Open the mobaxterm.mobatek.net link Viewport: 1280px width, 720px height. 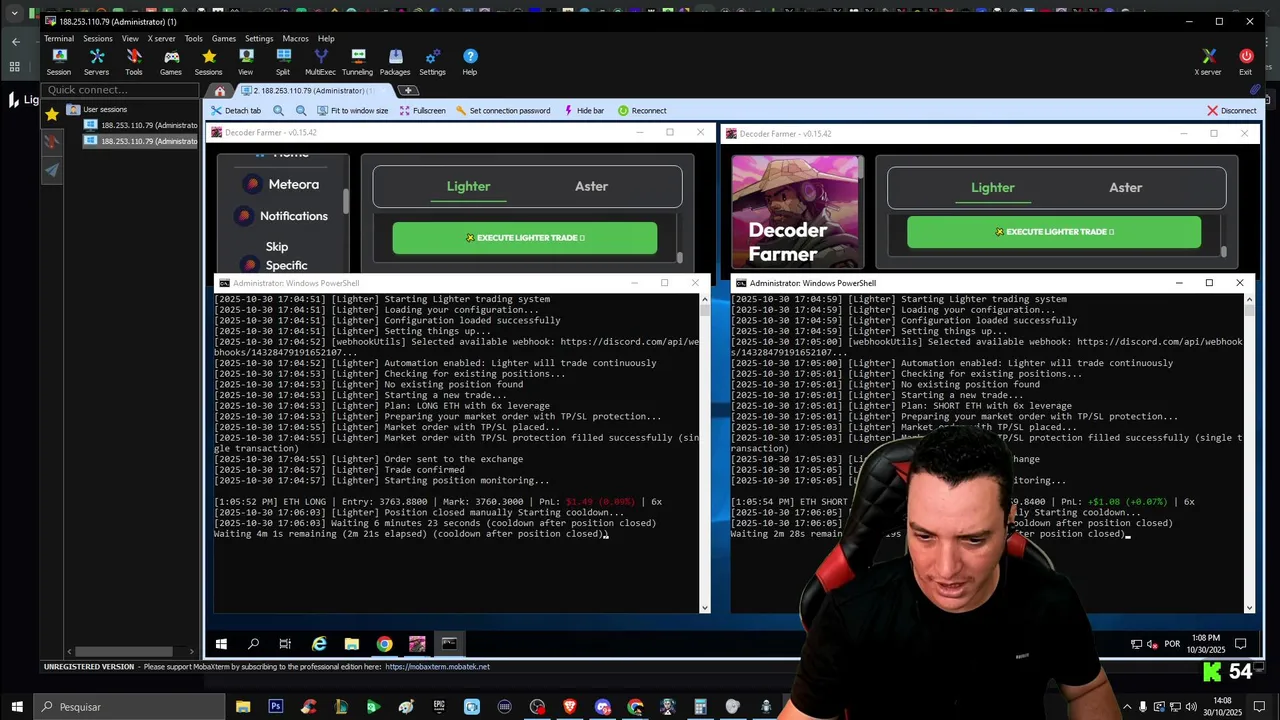tap(437, 667)
